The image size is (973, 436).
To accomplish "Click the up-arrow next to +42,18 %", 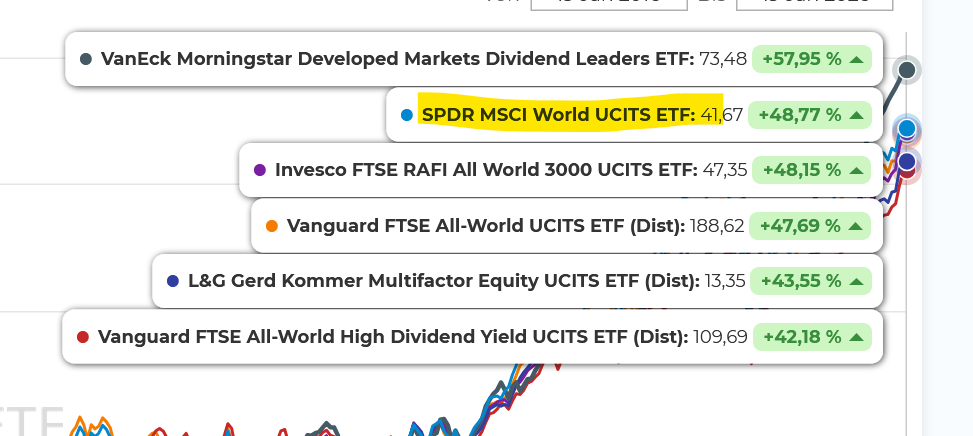I will point(856,337).
